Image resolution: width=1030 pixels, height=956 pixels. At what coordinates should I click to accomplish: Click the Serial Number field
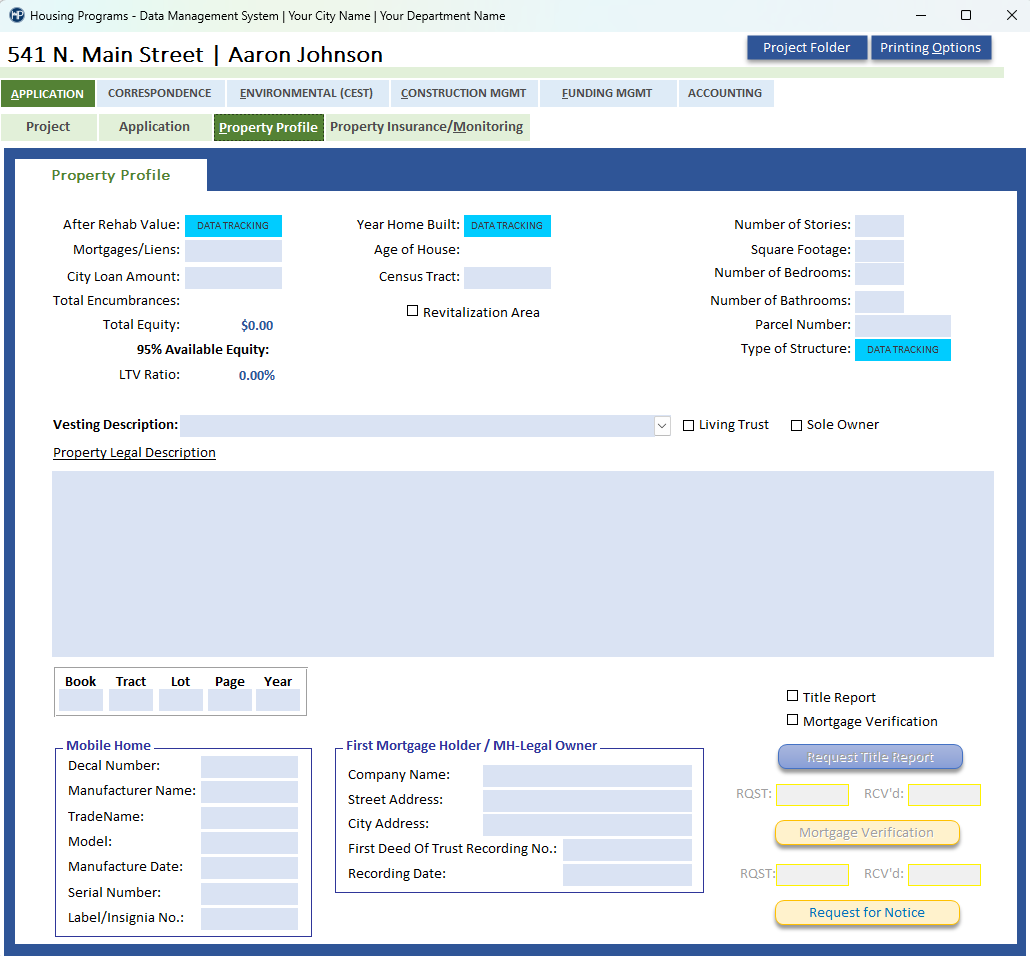[249, 894]
